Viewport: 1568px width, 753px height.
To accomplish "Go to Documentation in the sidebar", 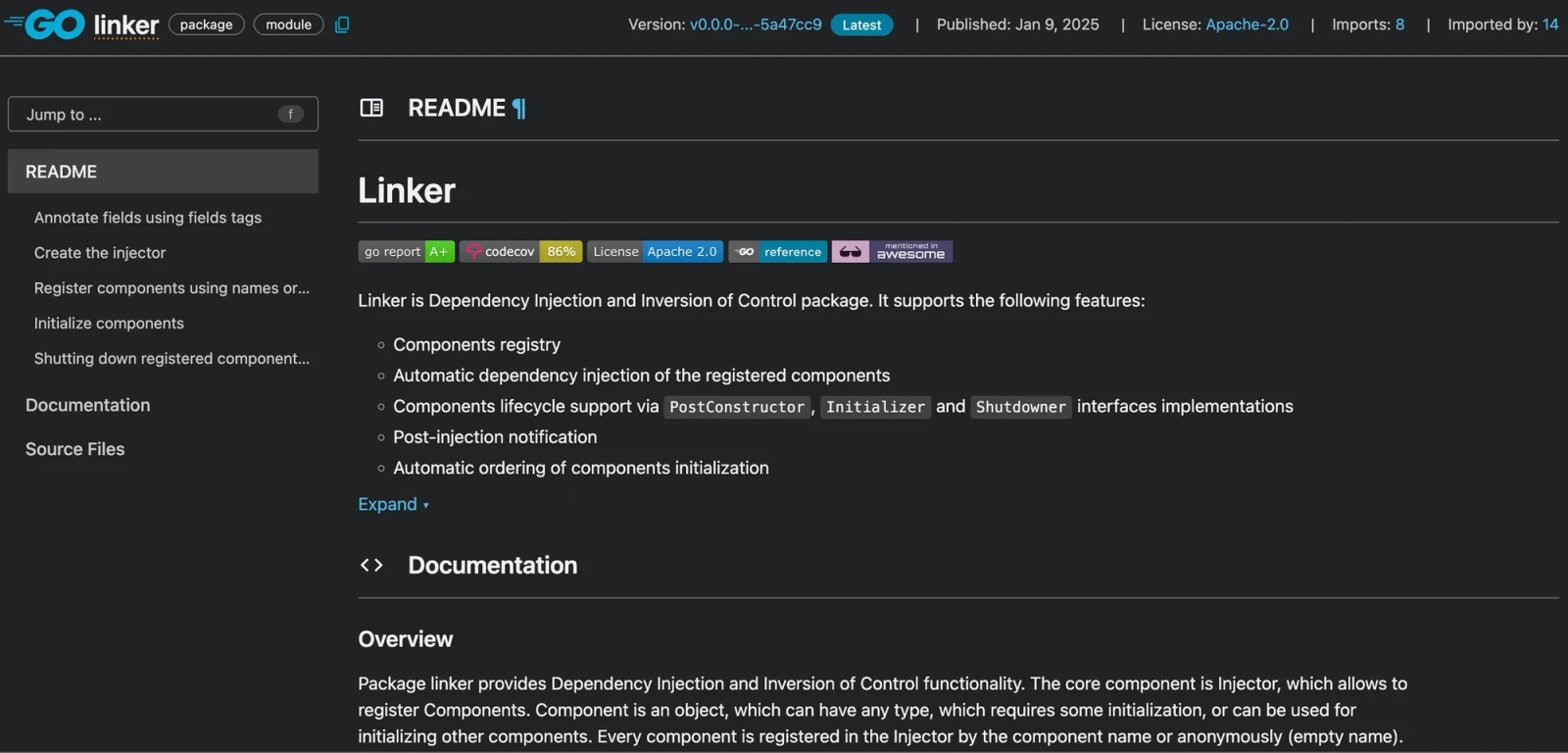I will click(x=88, y=405).
